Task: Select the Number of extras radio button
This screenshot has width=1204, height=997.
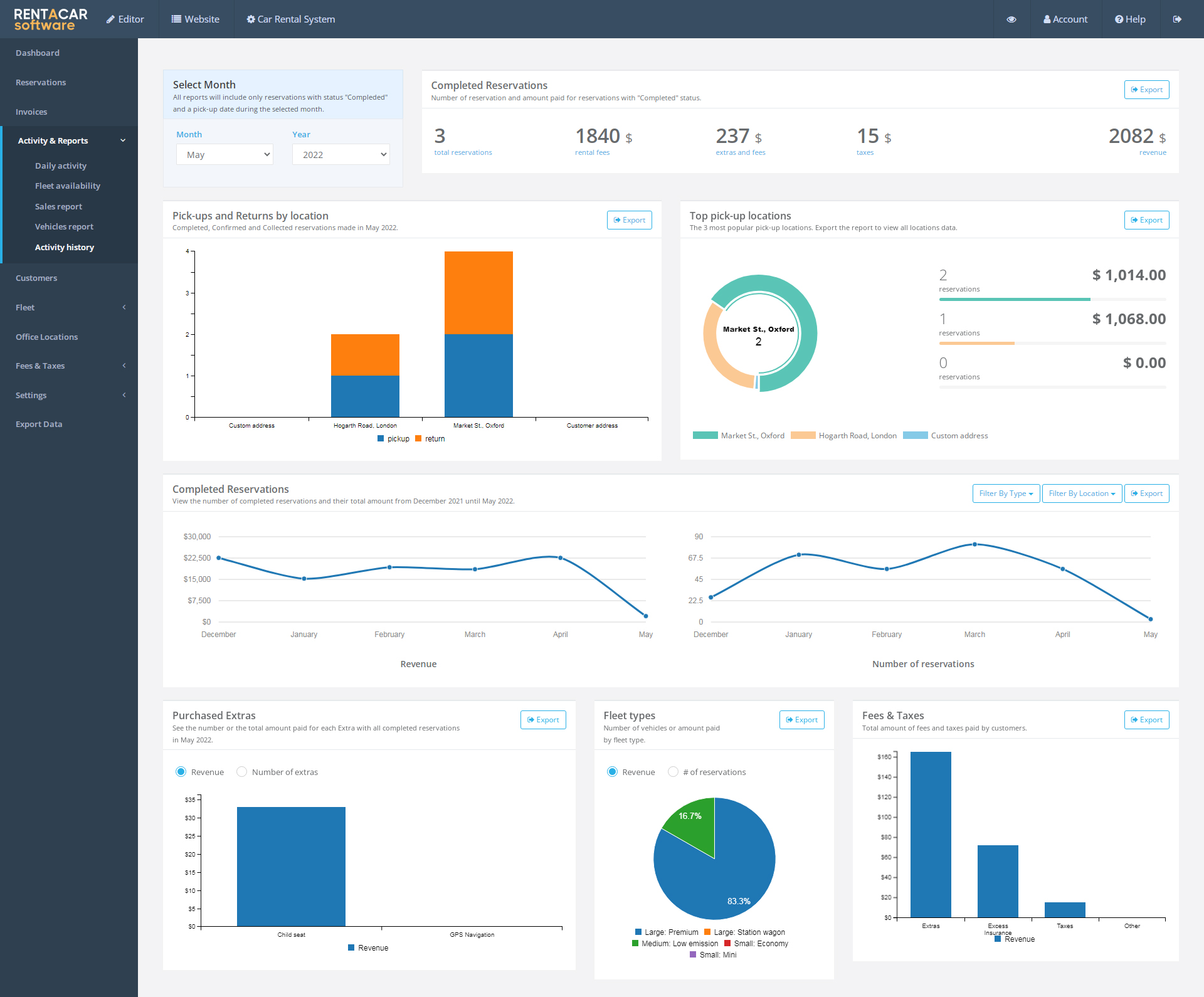Action: click(241, 772)
